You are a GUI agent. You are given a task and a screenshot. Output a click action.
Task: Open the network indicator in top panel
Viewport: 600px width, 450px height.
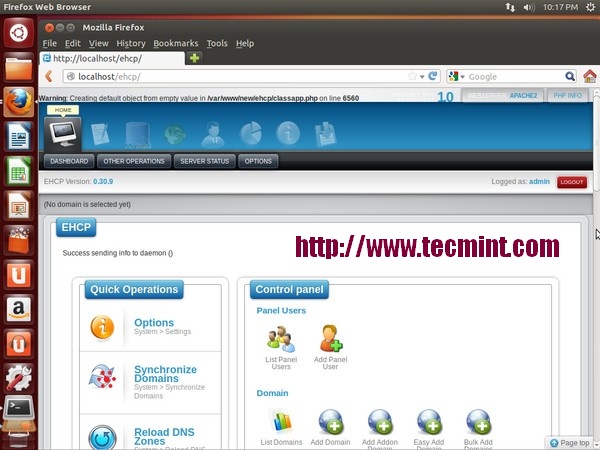[510, 7]
